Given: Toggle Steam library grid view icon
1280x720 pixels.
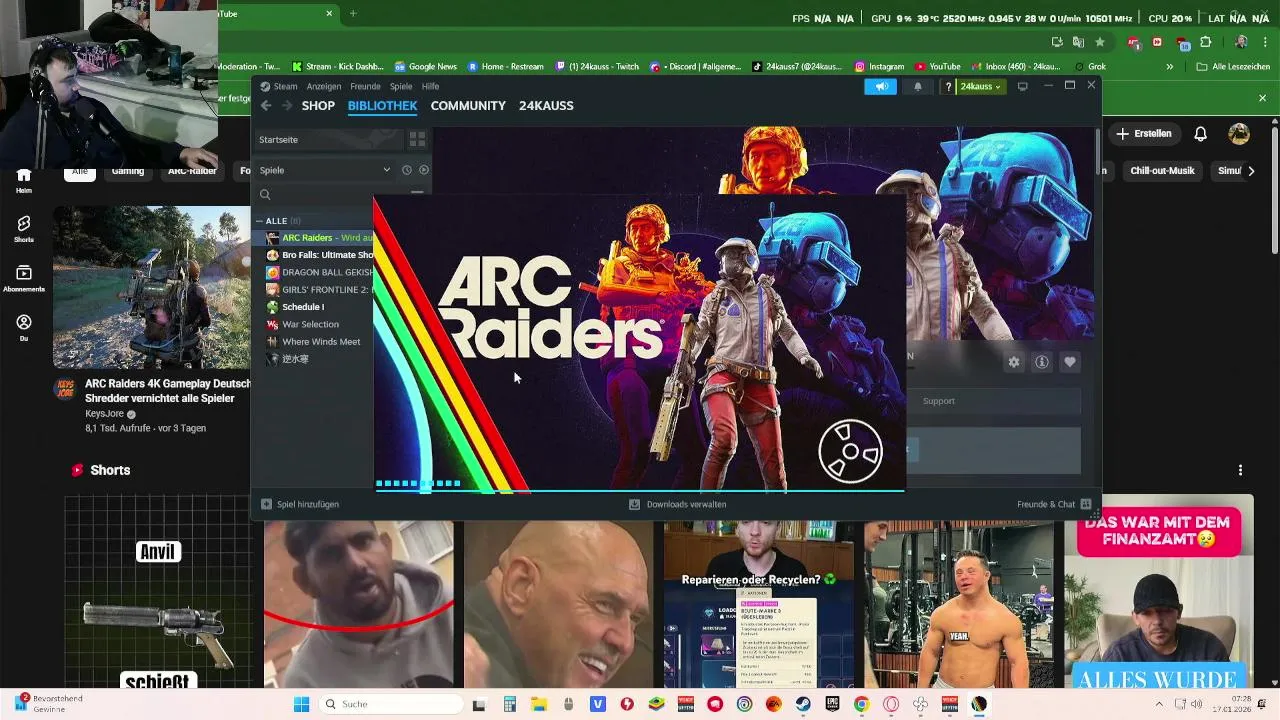Looking at the screenshot, I should (417, 139).
